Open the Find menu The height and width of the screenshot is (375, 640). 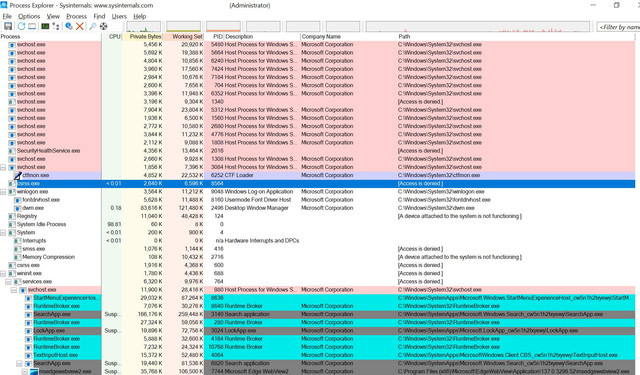coord(99,16)
